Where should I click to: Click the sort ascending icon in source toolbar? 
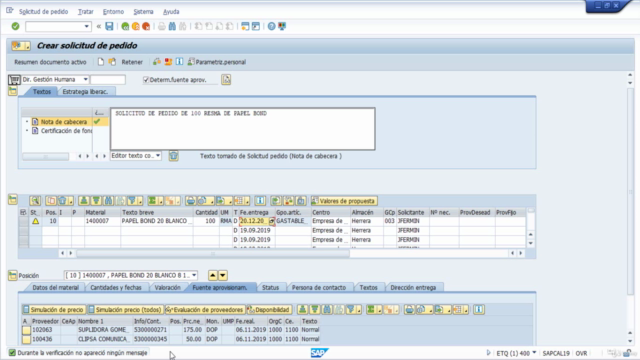302,309
